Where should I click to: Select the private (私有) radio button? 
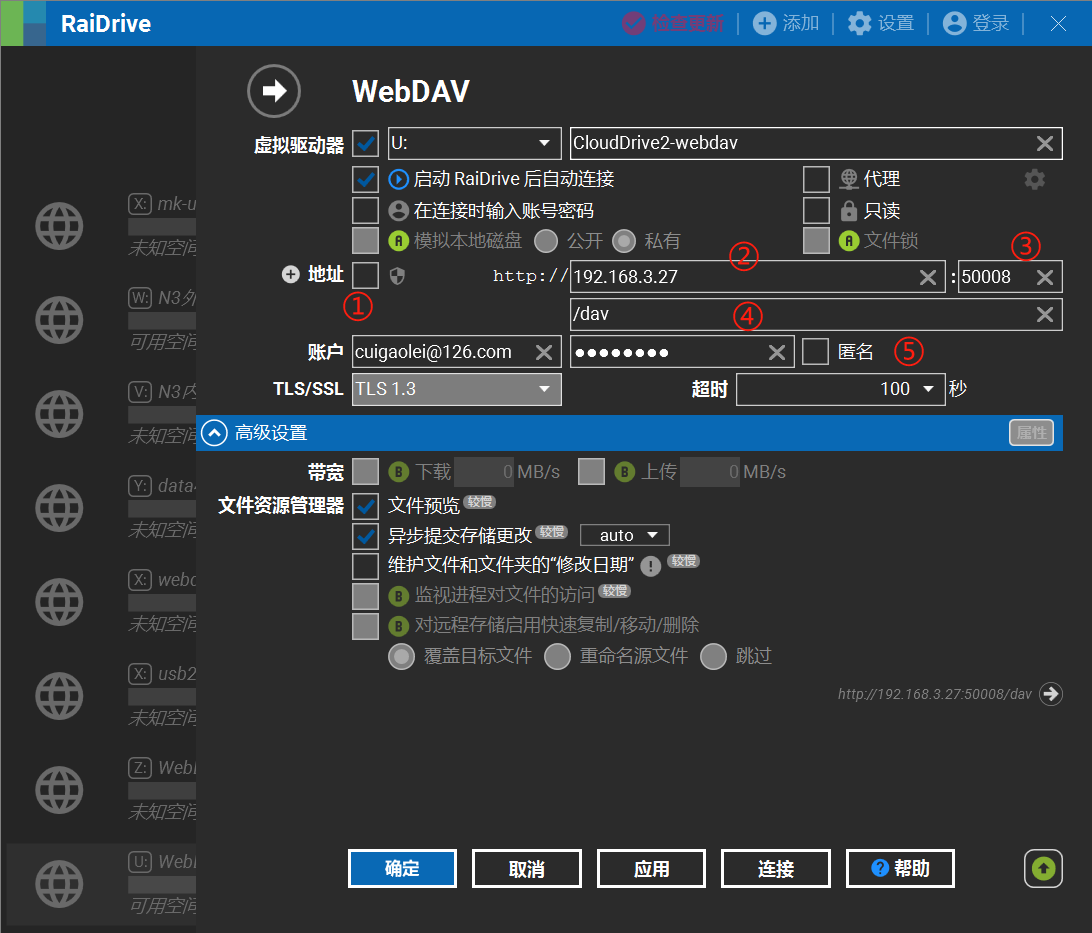click(624, 241)
